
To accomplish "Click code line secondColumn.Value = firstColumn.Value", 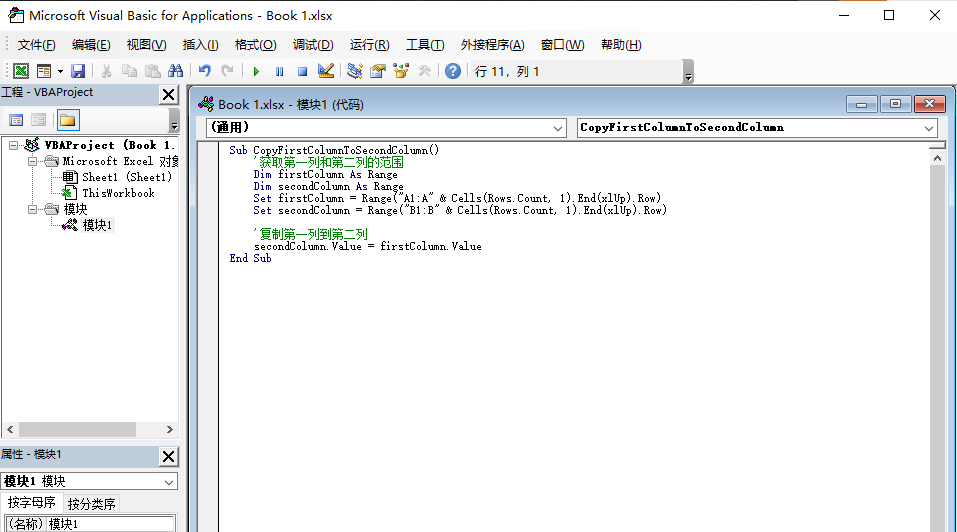I will tap(367, 246).
